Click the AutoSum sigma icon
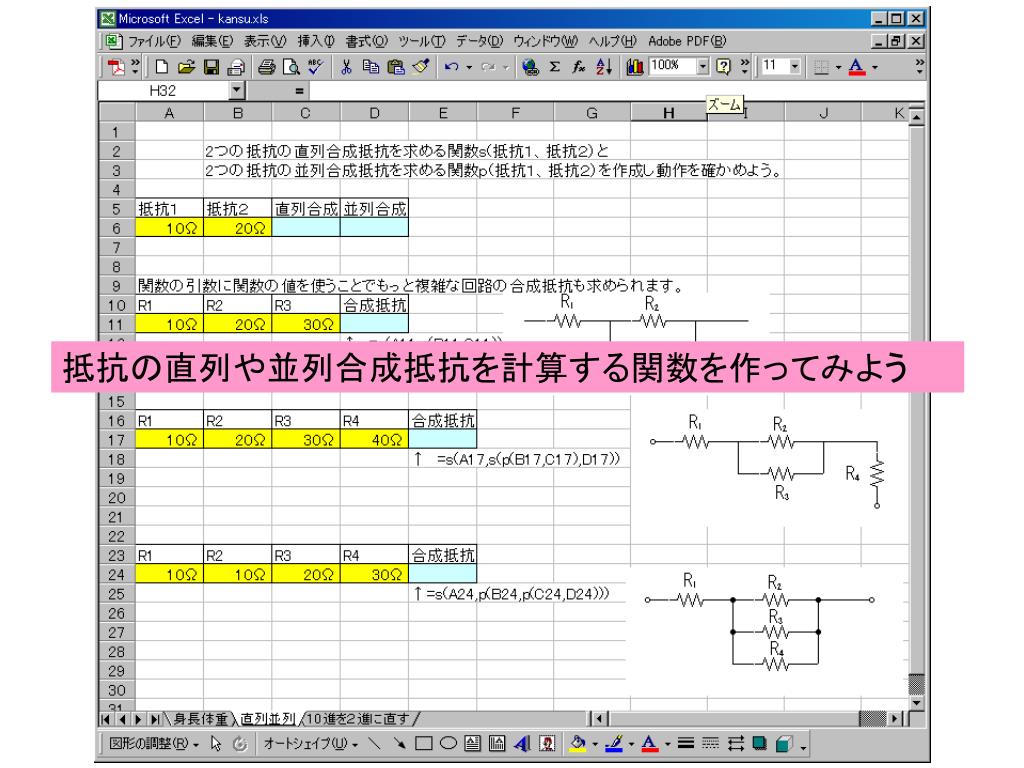 (554, 67)
